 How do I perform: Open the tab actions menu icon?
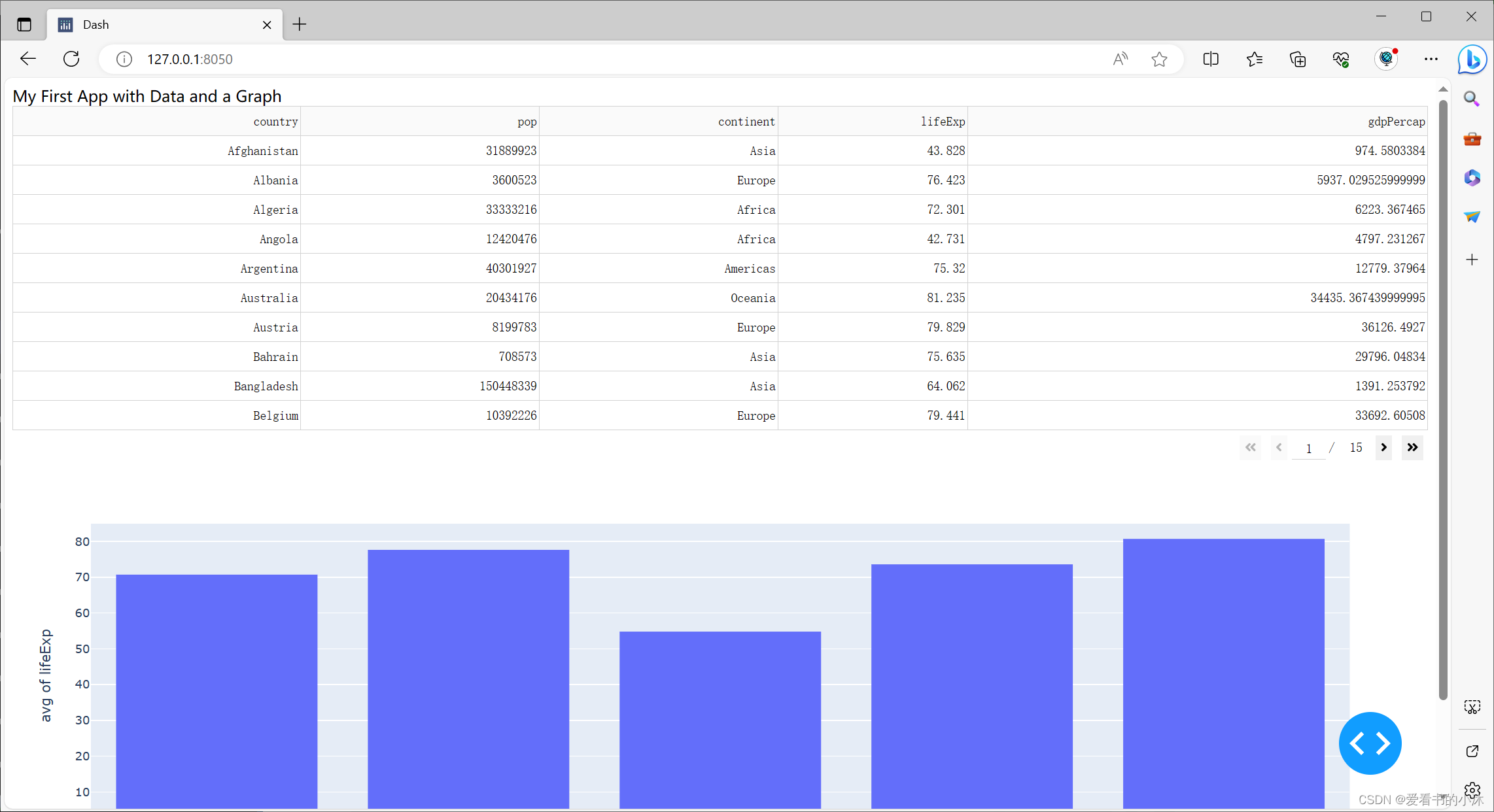pyautogui.click(x=24, y=25)
